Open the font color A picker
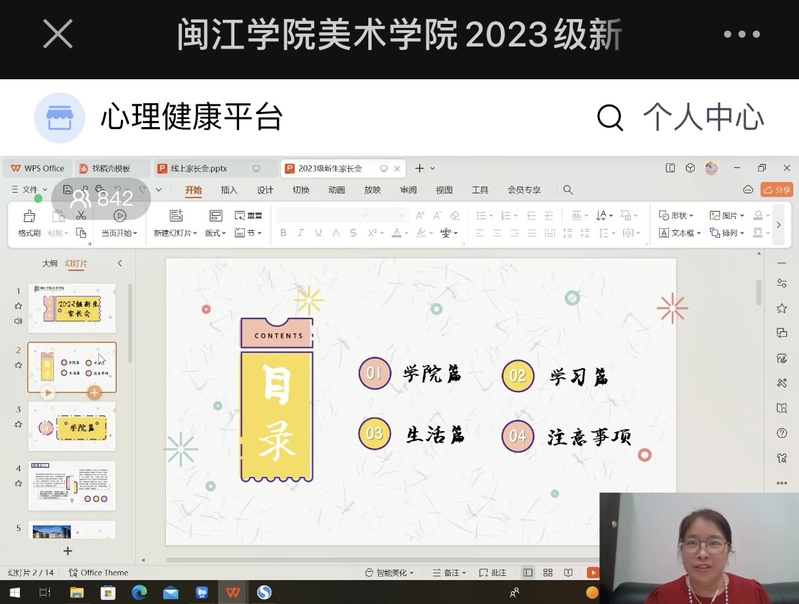The height and width of the screenshot is (604, 799). (396, 233)
